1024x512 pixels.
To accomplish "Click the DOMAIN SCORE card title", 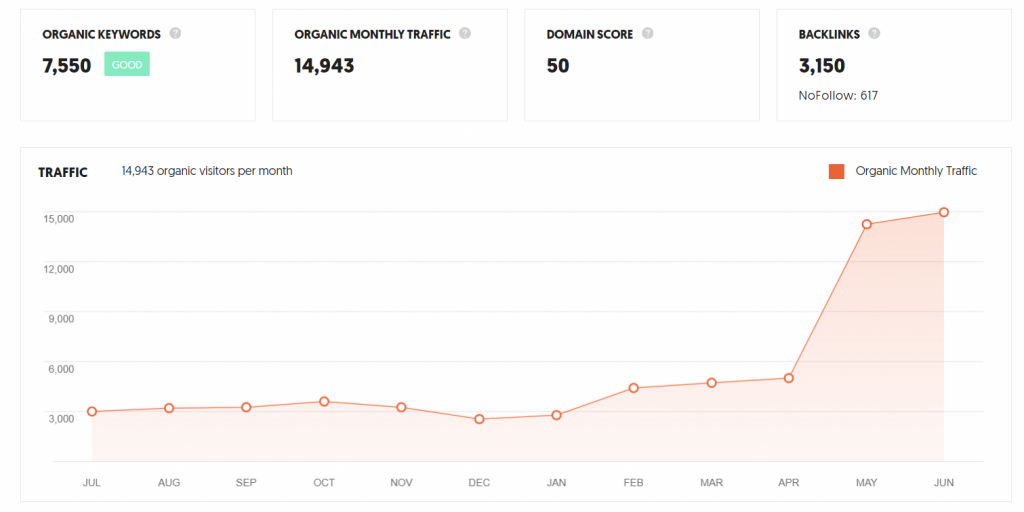I will point(590,35).
